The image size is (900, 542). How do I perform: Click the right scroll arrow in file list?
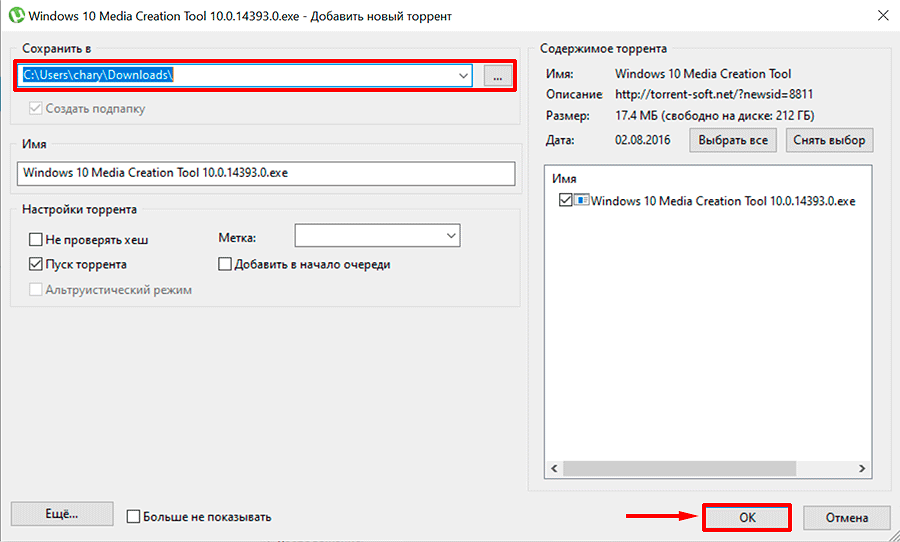(862, 469)
